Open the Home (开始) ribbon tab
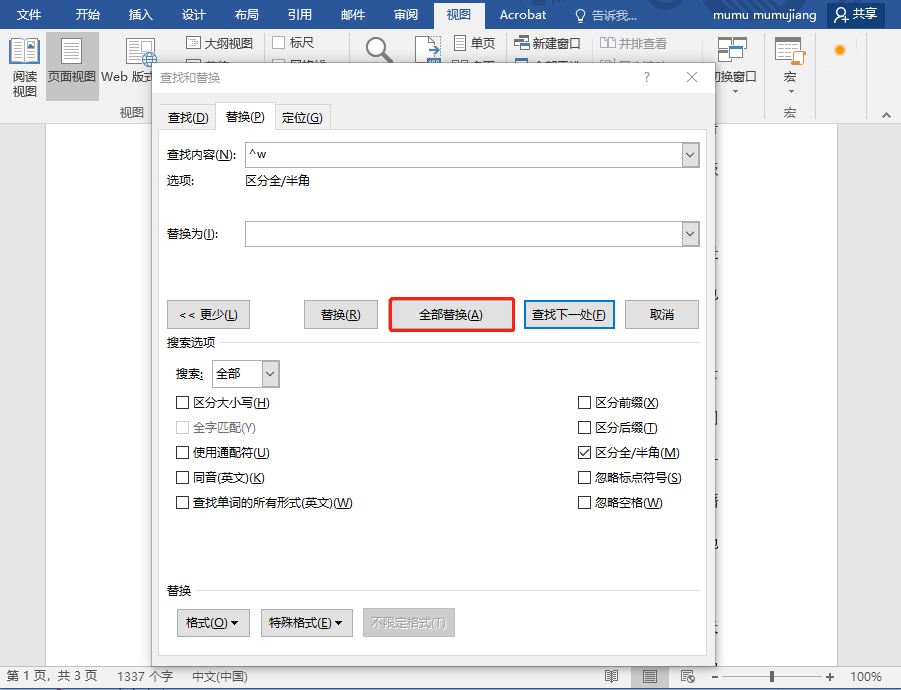The width and height of the screenshot is (901, 690). [87, 15]
